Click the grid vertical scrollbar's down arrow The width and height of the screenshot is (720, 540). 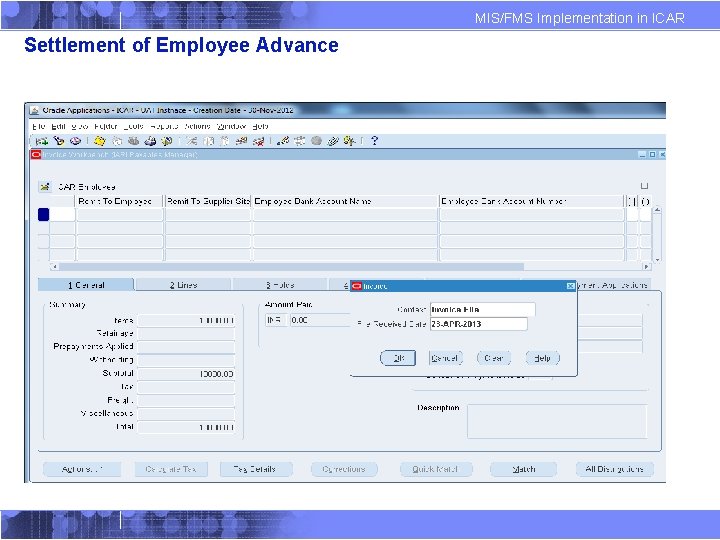pyautogui.click(x=657, y=259)
